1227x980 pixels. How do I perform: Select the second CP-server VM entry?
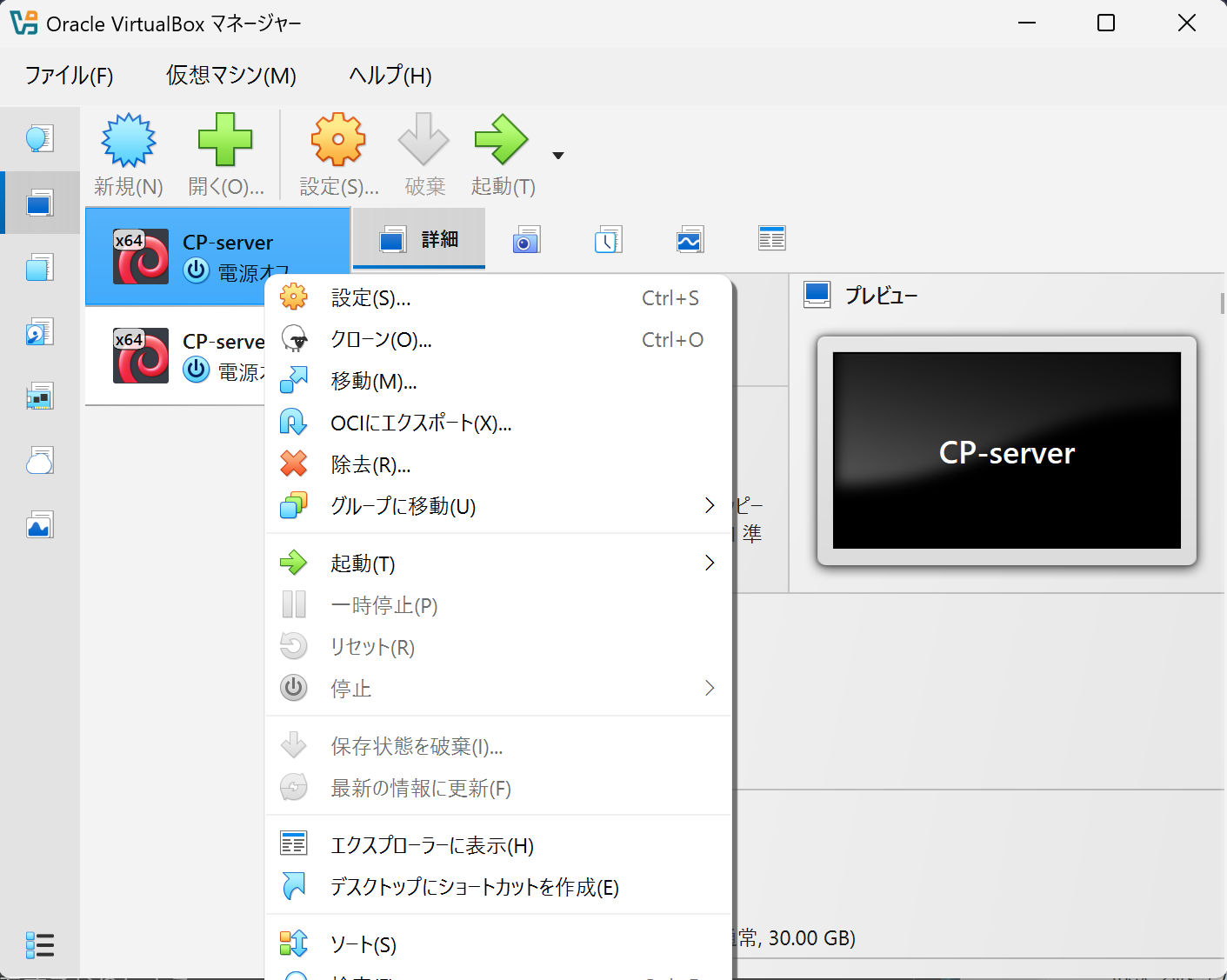(x=175, y=356)
